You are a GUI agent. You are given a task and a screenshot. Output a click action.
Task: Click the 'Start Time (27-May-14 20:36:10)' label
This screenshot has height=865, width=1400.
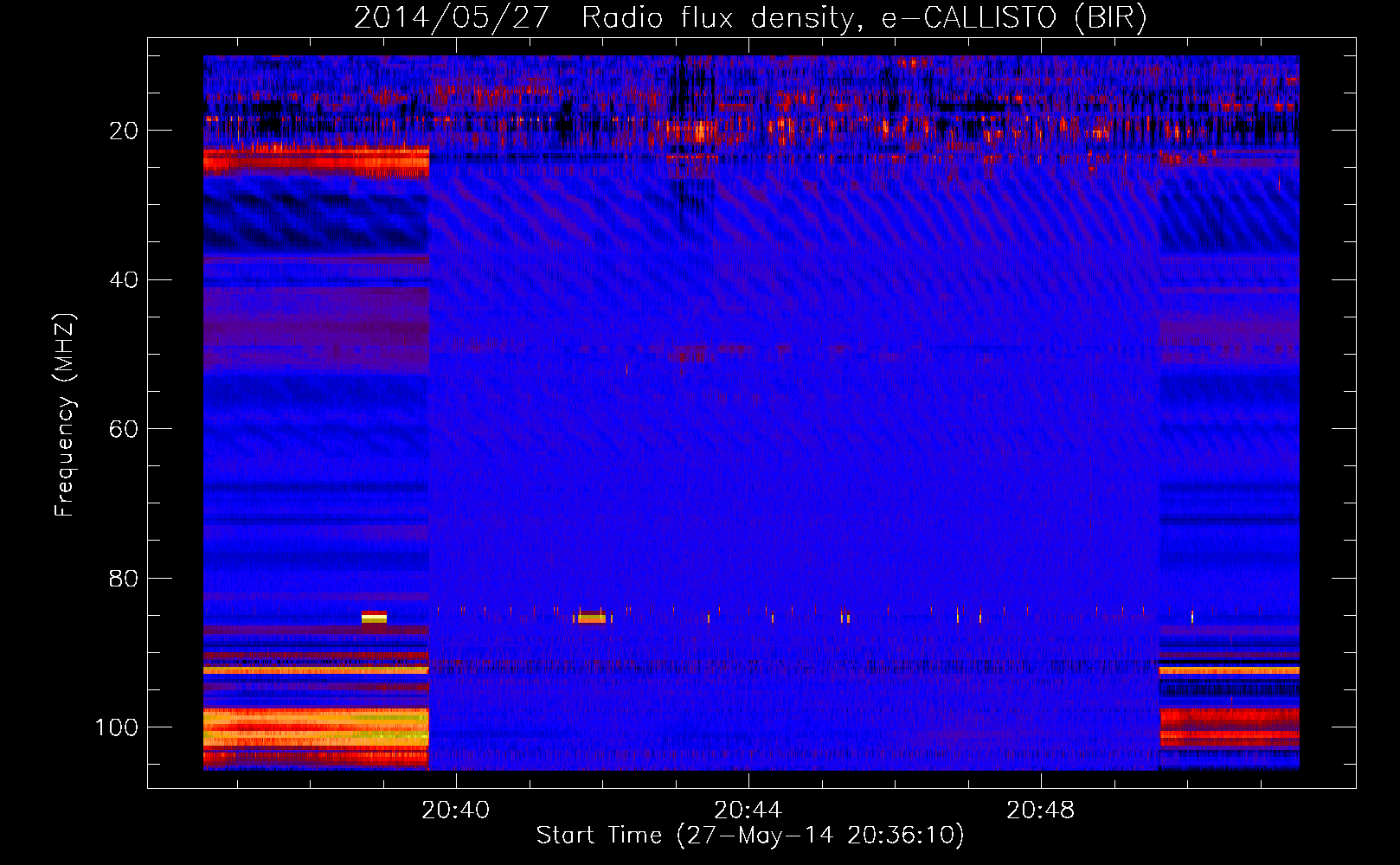coord(750,836)
